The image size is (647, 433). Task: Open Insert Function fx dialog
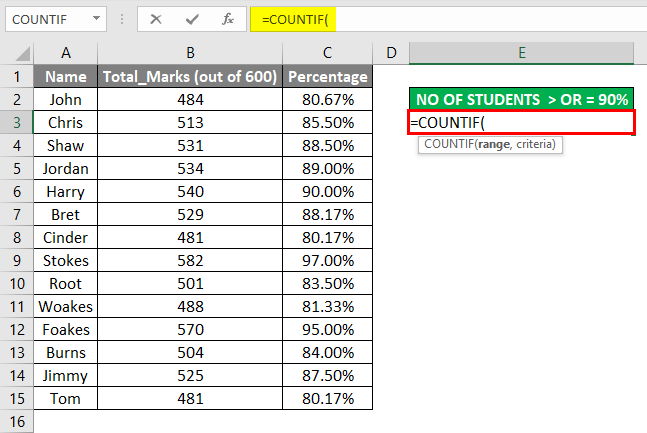pos(228,19)
